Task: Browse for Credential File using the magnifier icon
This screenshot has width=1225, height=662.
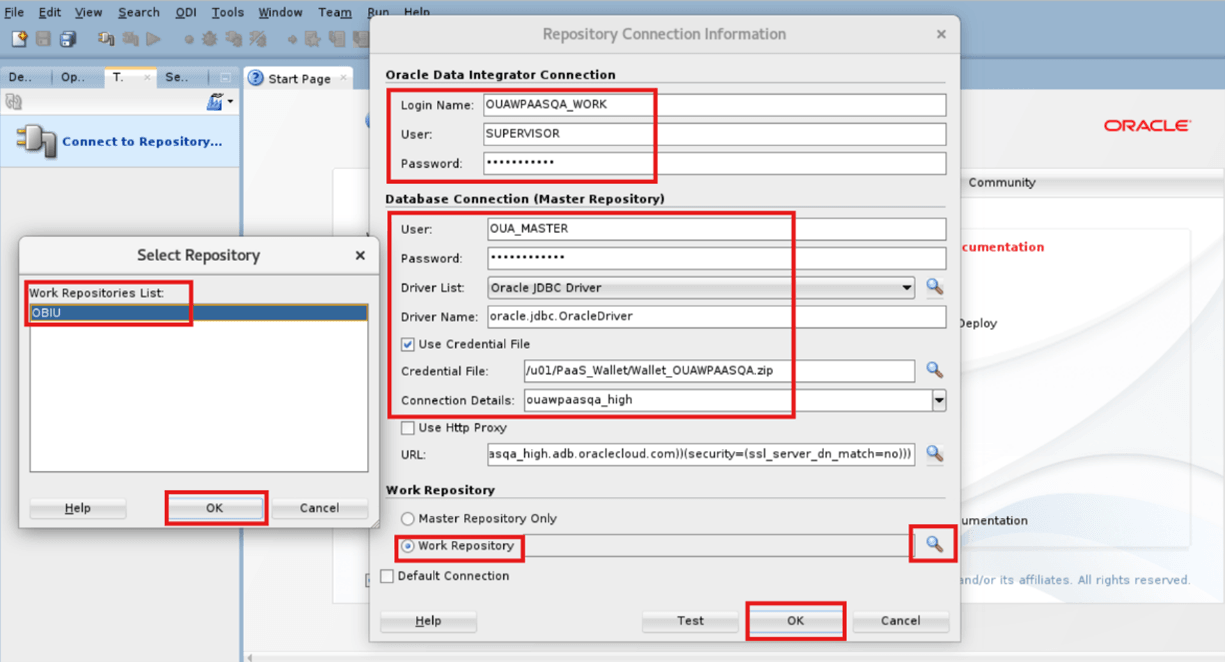Action: [x=934, y=371]
